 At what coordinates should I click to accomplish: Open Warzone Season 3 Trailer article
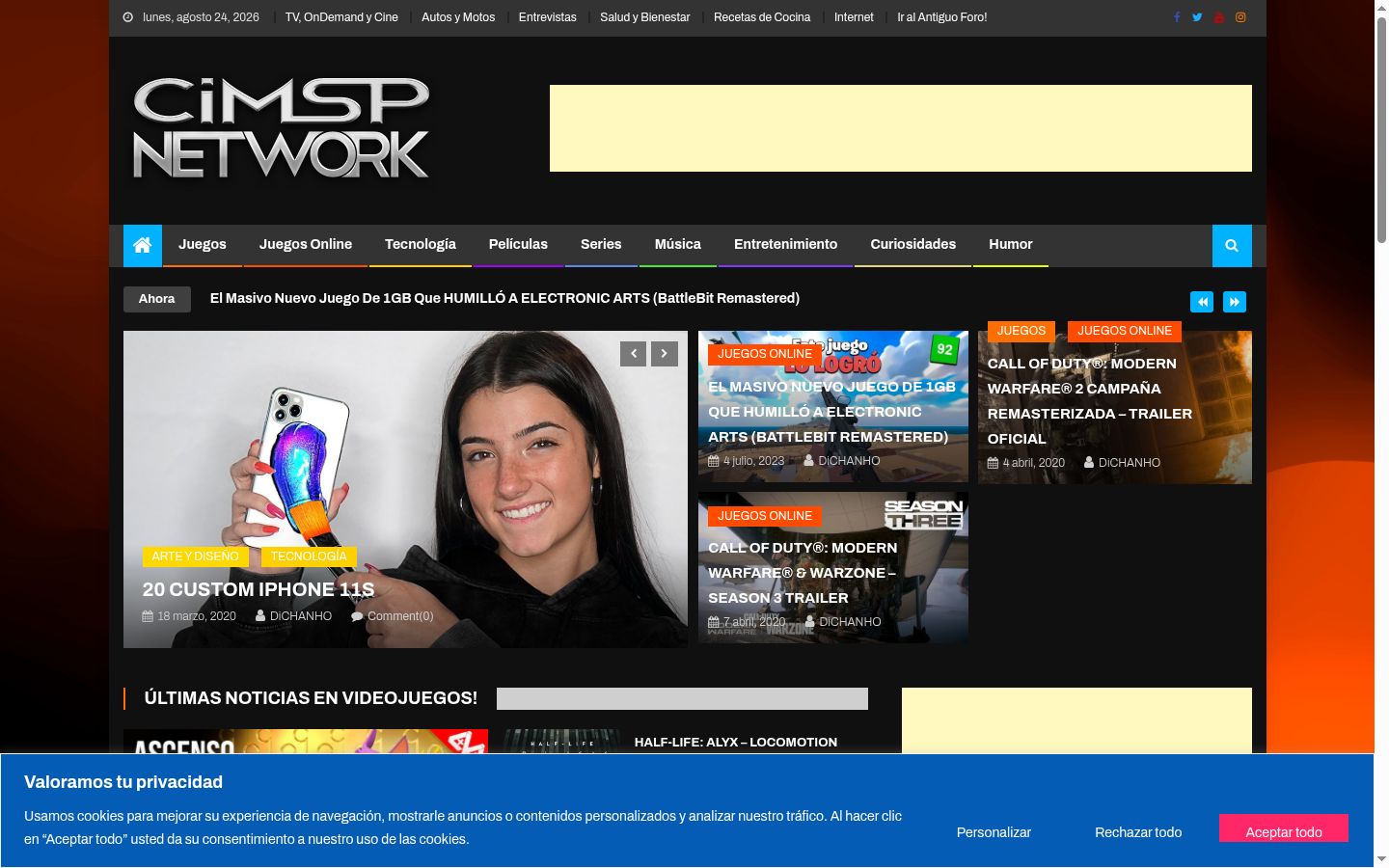(803, 573)
